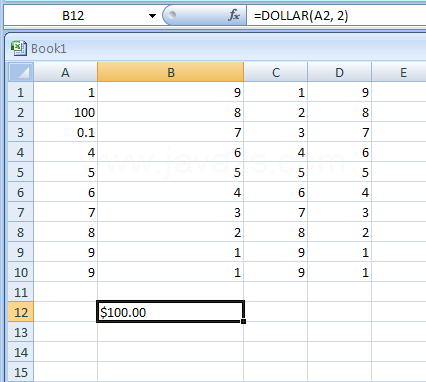The height and width of the screenshot is (382, 426).
Task: Select cell D10 containing 1
Action: pos(340,272)
